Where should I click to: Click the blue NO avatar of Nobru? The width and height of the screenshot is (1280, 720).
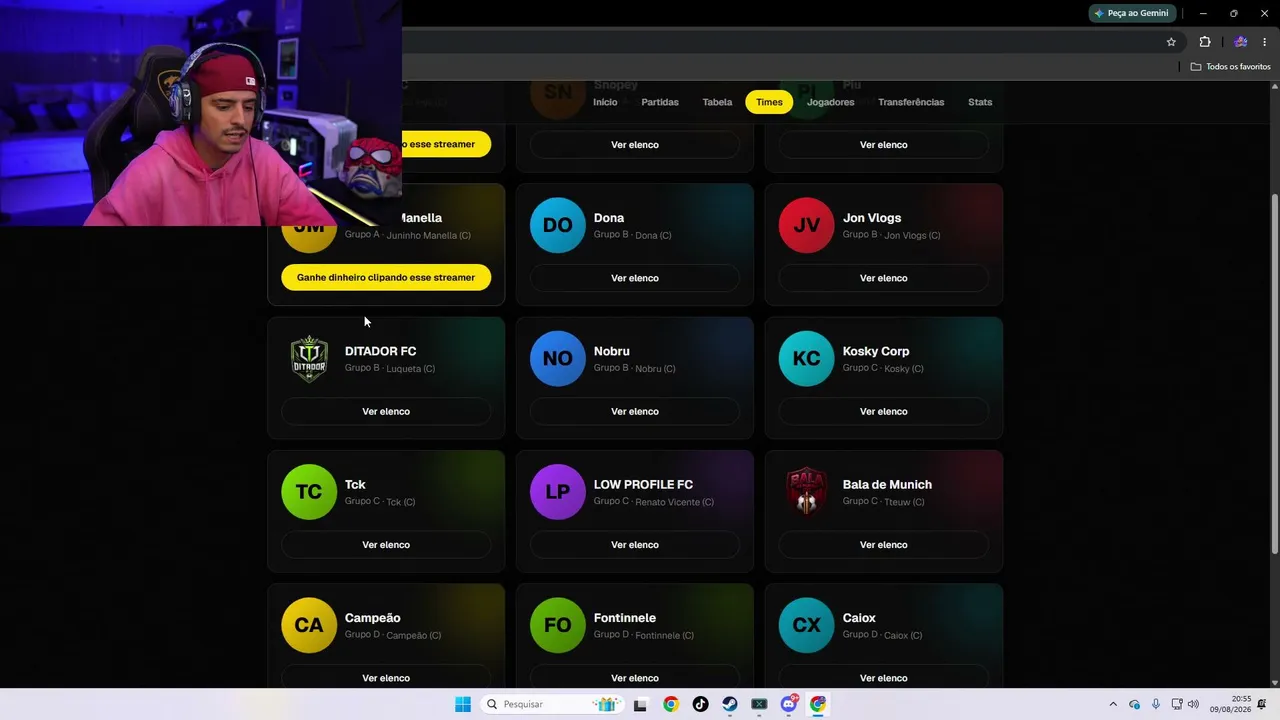[x=557, y=358]
